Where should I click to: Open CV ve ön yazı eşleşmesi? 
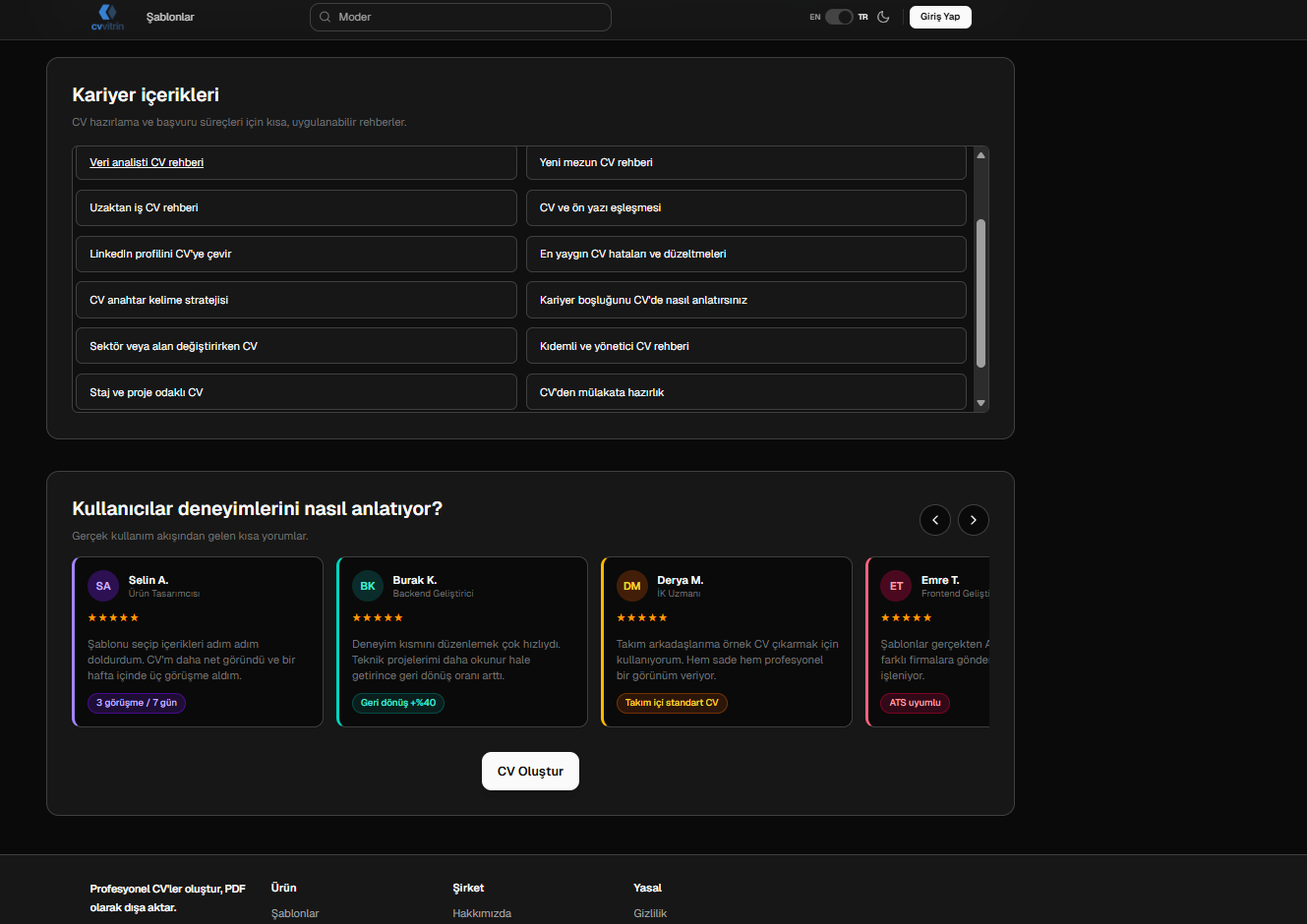746,208
